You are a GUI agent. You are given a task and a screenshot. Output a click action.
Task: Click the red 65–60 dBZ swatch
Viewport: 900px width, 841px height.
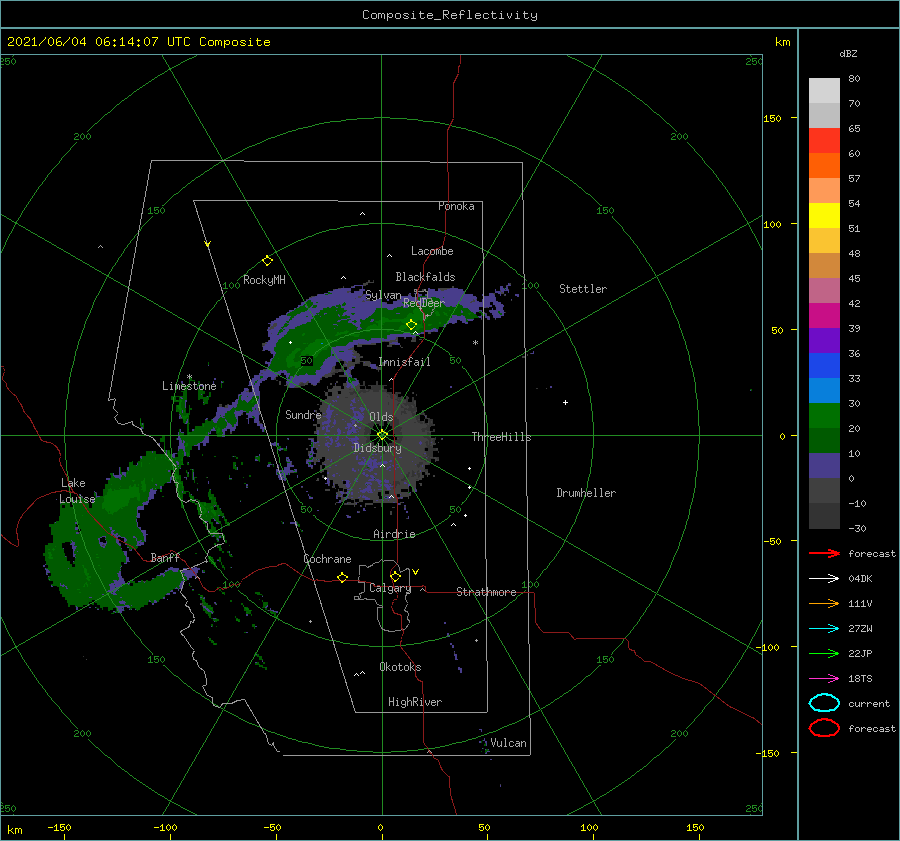[x=824, y=141]
